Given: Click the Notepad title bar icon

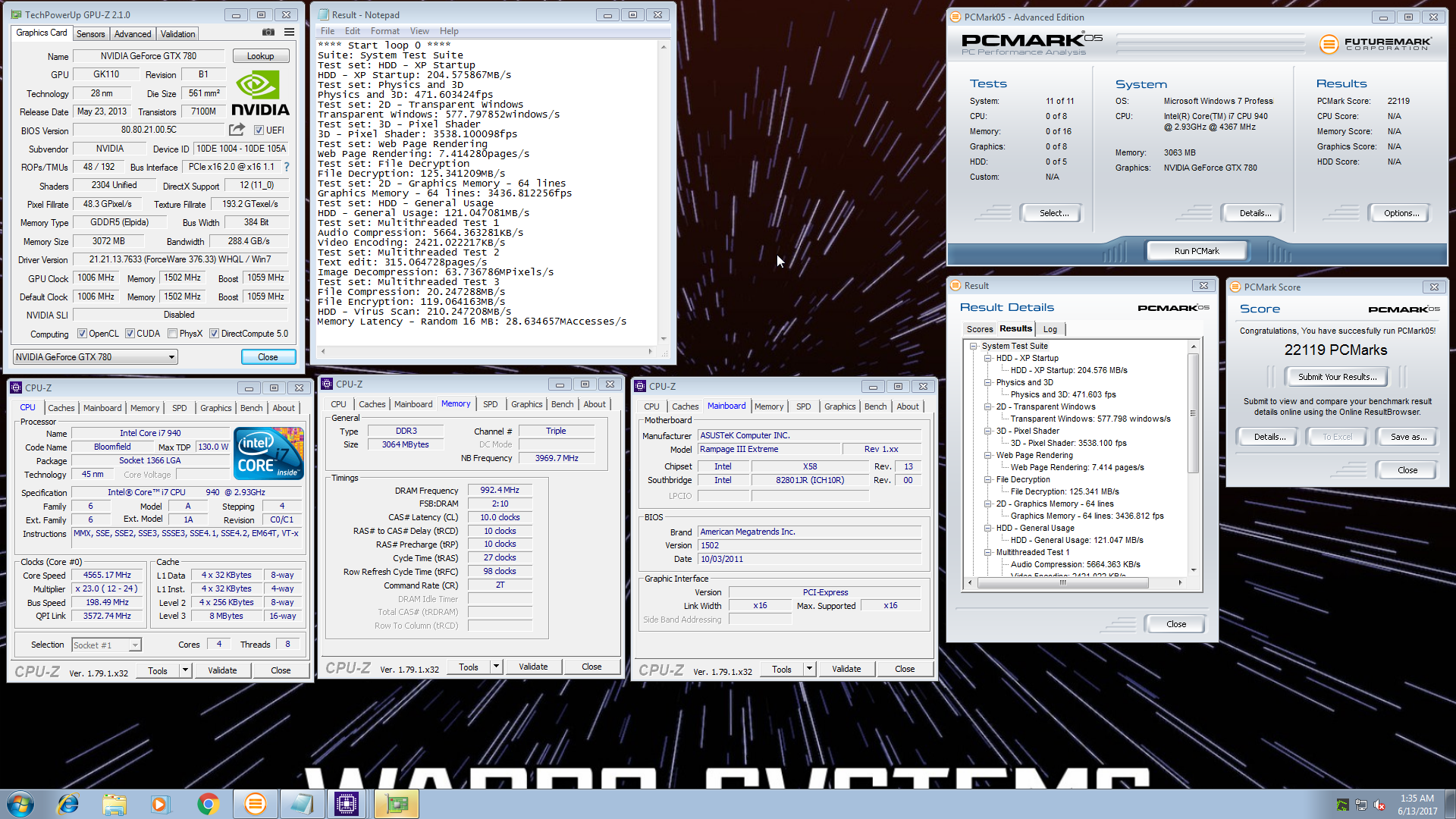Looking at the screenshot, I should pyautogui.click(x=323, y=14).
